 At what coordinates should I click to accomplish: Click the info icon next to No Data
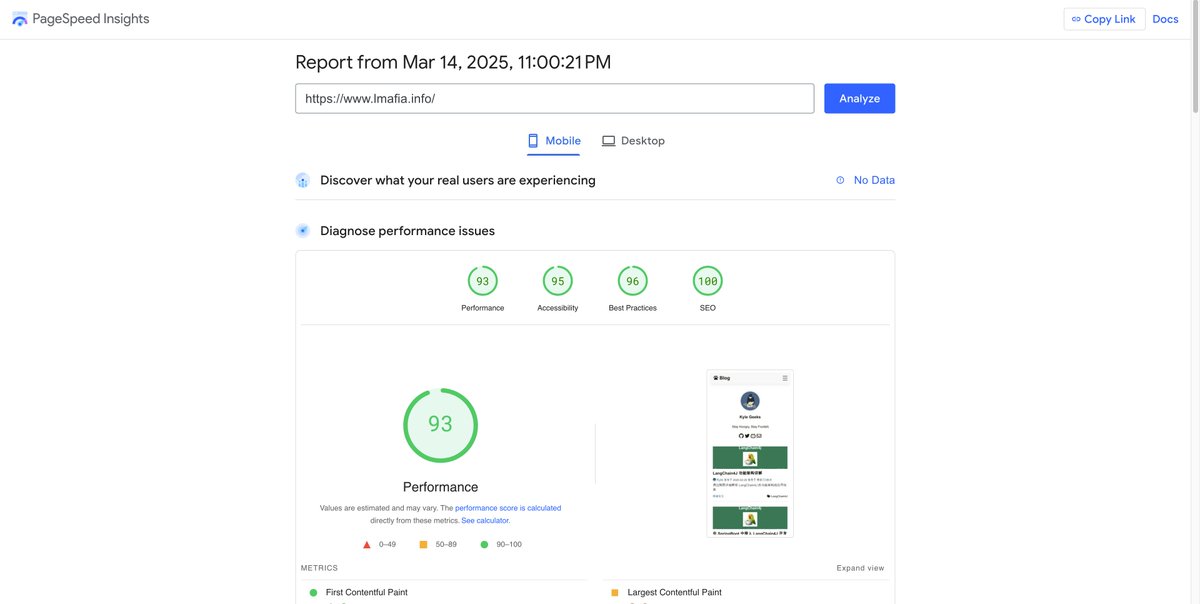coord(838,179)
